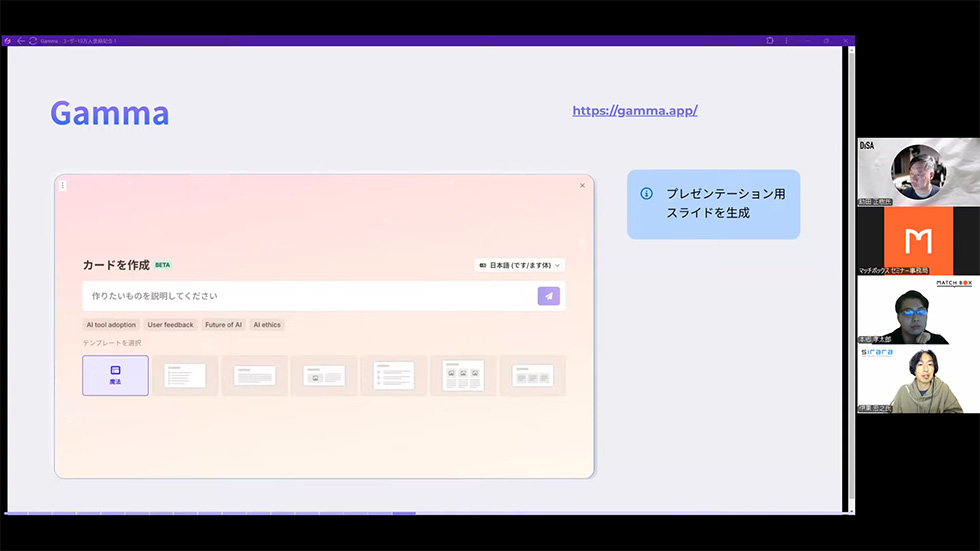The image size is (980, 551).
Task: Open the vertical dots menu in title bar
Action: tap(786, 41)
